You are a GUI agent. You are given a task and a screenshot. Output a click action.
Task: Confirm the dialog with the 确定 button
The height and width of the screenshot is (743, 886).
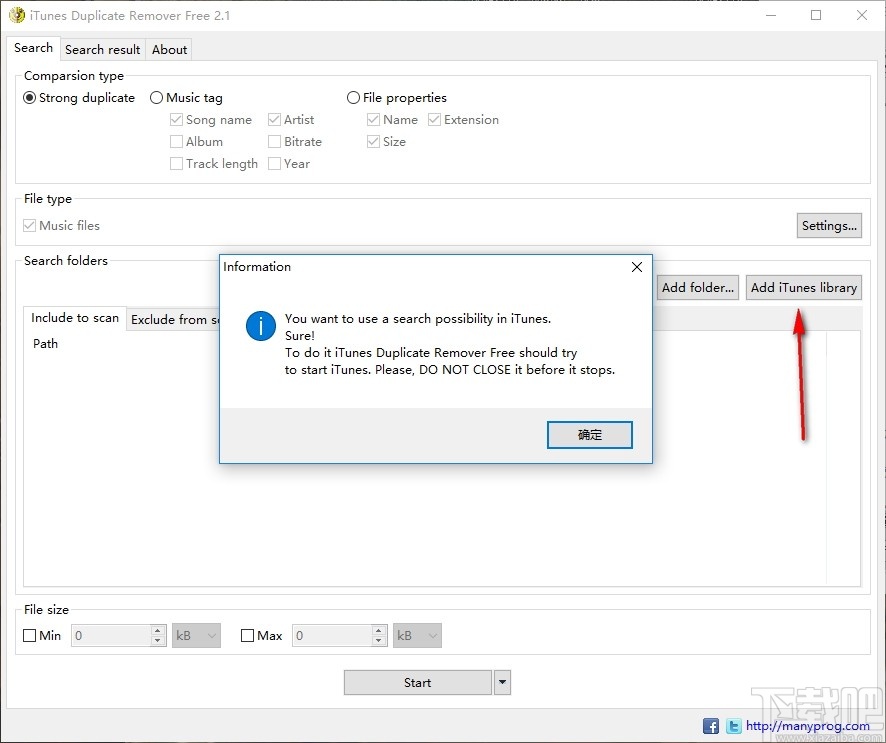coord(589,434)
